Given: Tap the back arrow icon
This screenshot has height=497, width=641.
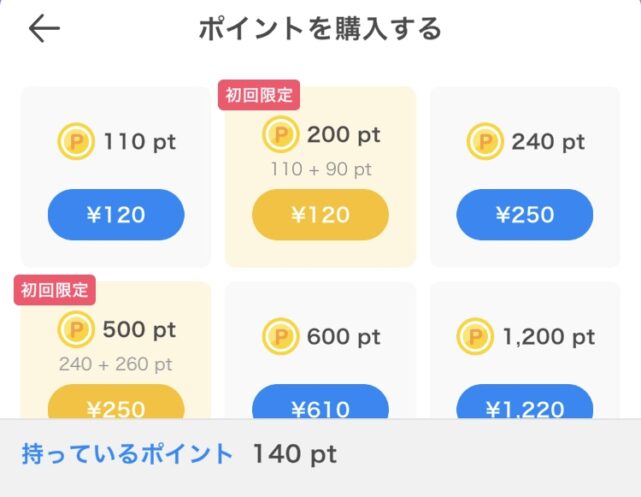Looking at the screenshot, I should point(44,29).
